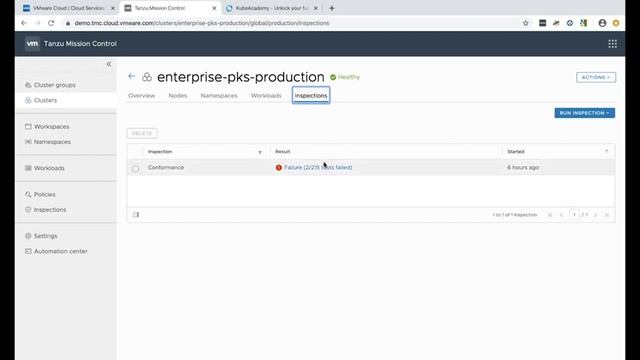Switch to VMware Cloud Services browser tab

tap(68, 8)
